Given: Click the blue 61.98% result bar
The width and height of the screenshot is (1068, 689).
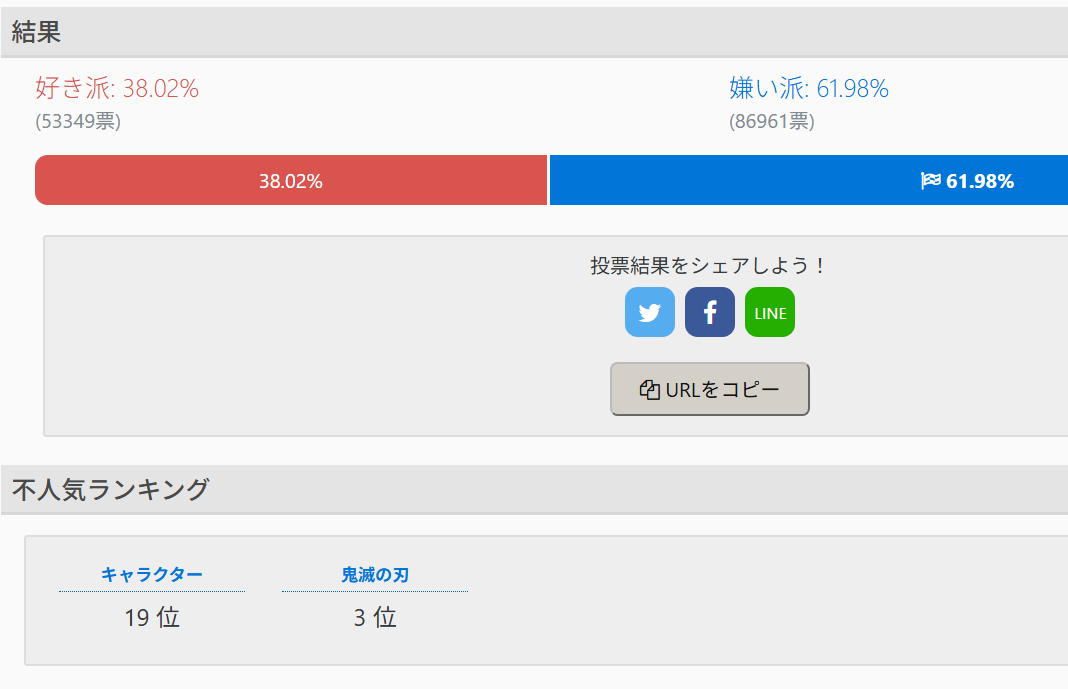Looking at the screenshot, I should [808, 180].
